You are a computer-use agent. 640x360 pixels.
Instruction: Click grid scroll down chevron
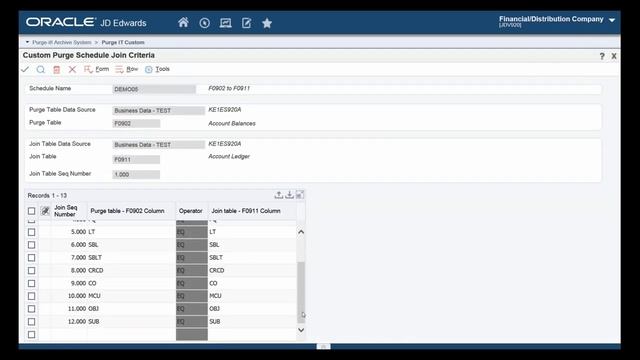click(x=301, y=330)
